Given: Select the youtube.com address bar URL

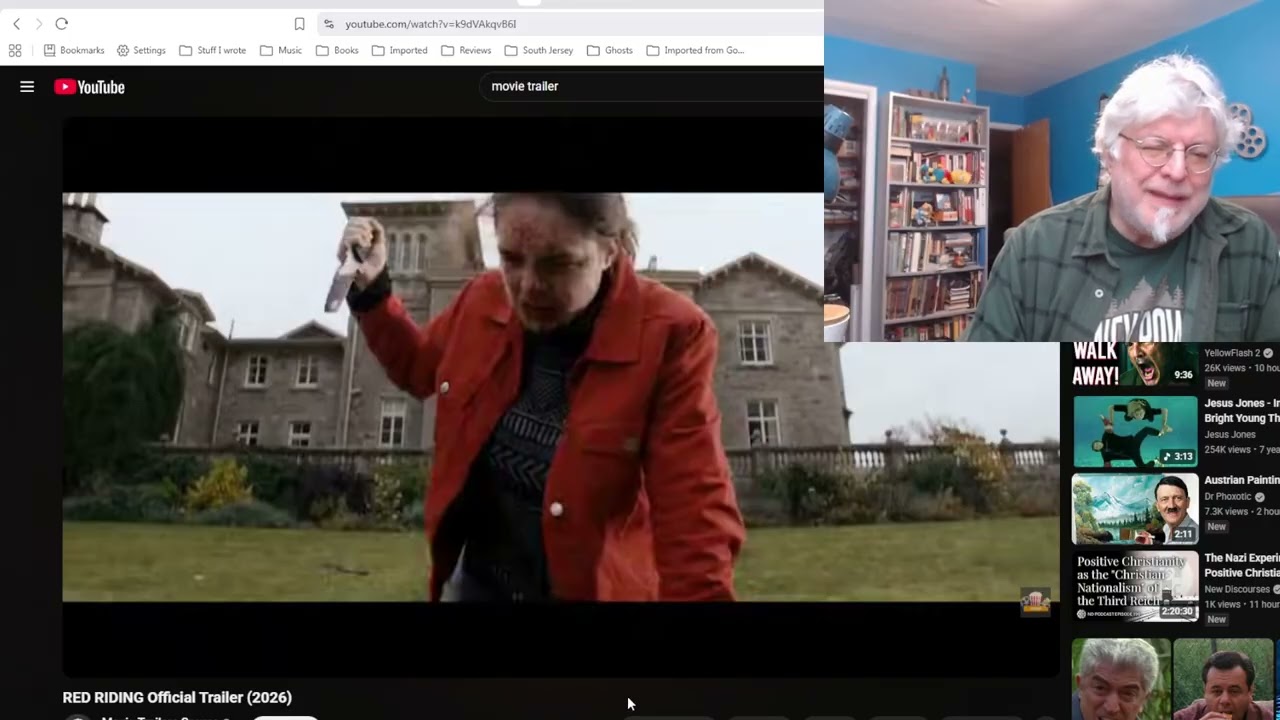Looking at the screenshot, I should click(x=431, y=24).
